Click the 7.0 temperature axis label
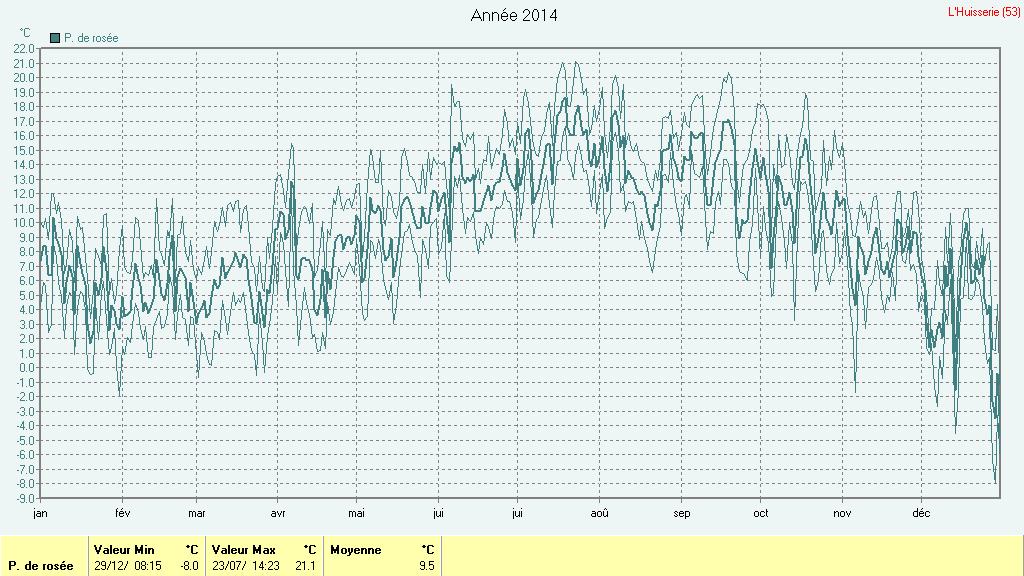The image size is (1024, 576). (27, 266)
